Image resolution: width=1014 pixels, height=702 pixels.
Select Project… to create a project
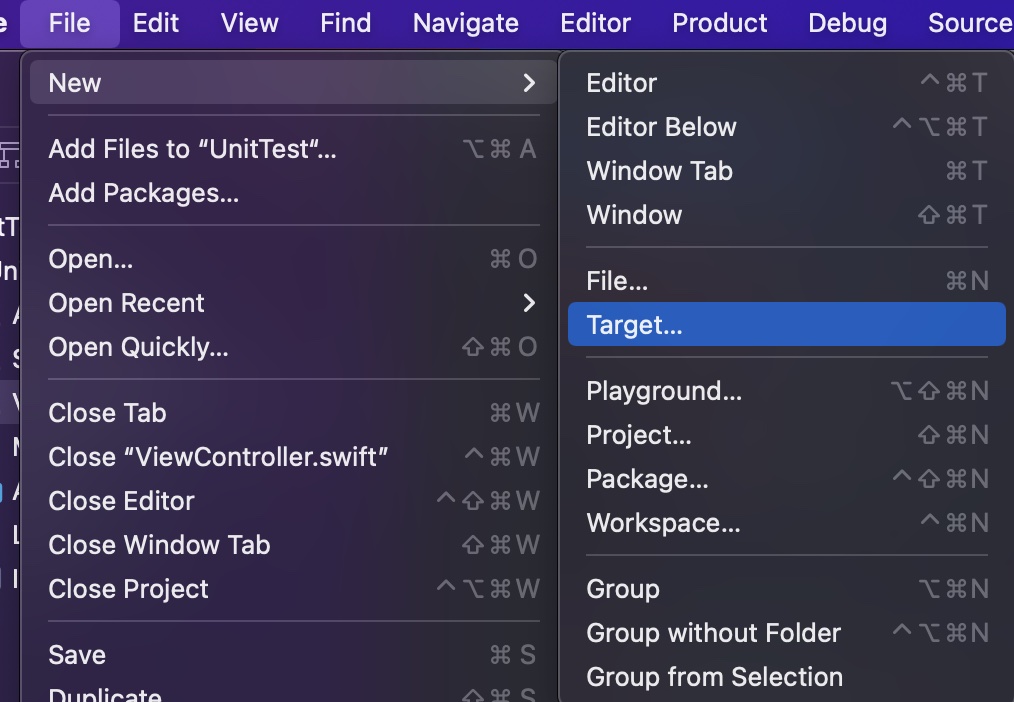point(638,435)
